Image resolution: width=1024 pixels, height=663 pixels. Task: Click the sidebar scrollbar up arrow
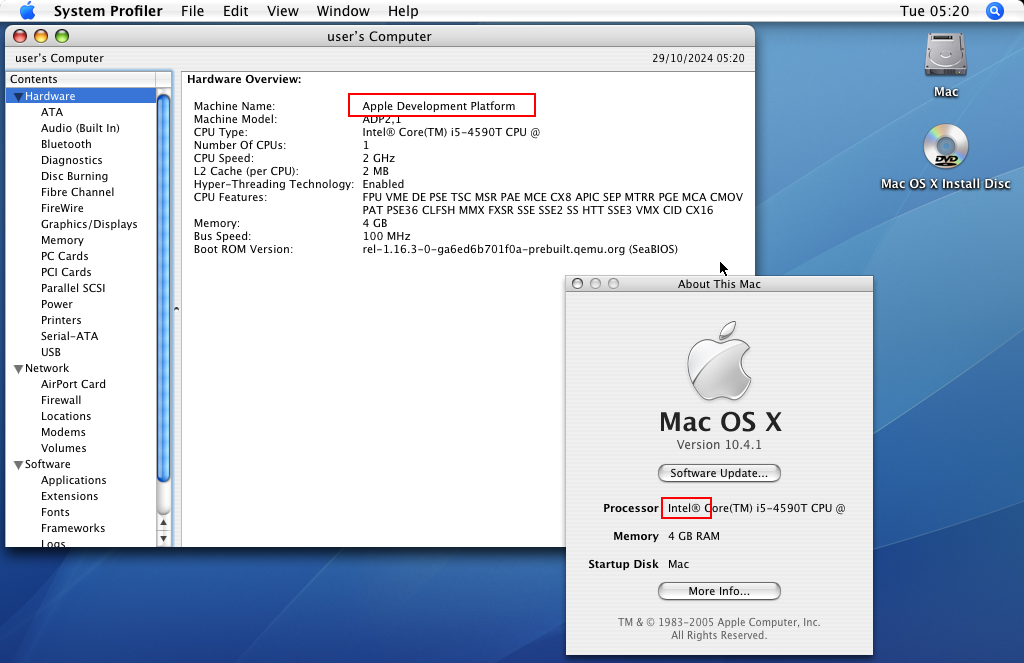(163, 523)
